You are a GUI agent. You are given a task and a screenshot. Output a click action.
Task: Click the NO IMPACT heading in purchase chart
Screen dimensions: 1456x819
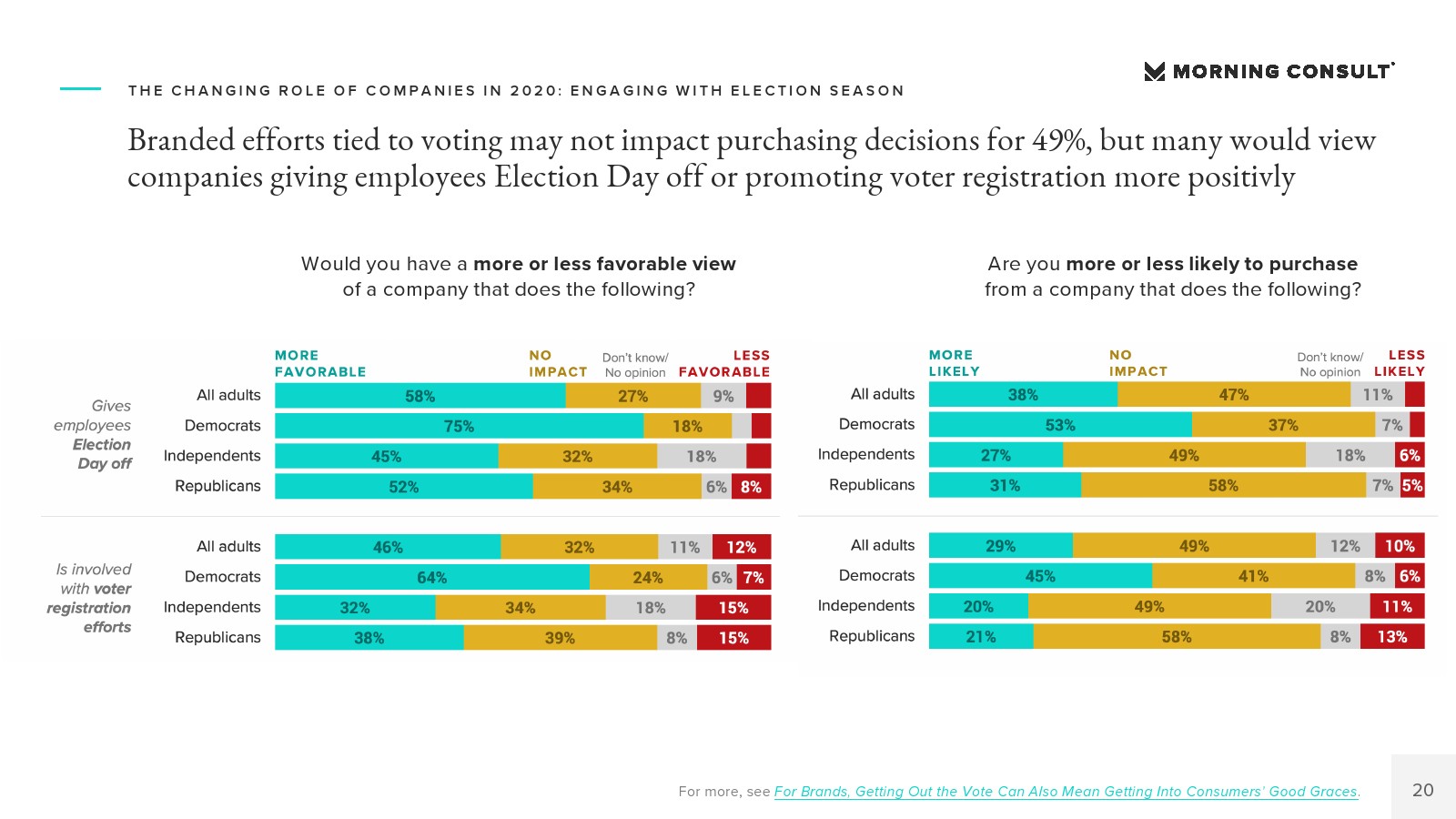(x=1137, y=363)
